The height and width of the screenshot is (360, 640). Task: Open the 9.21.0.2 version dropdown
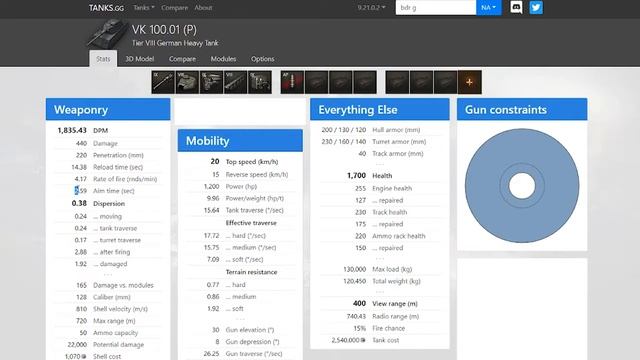(x=371, y=8)
